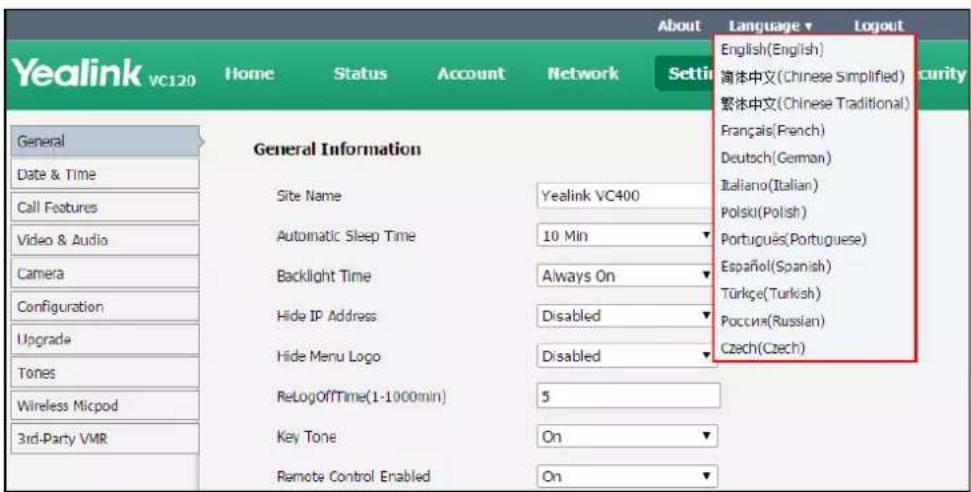Screen dimensions: 971x492
Task: Choose Polski (Polish) language
Action: click(763, 212)
